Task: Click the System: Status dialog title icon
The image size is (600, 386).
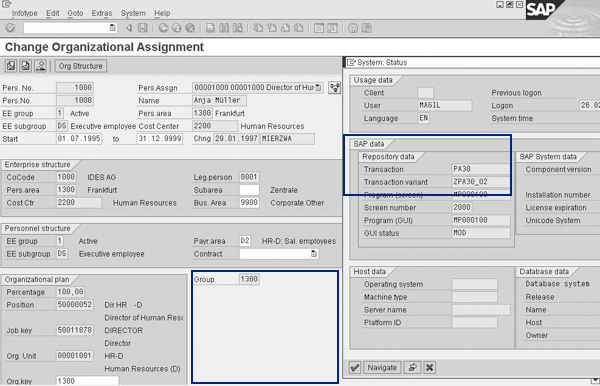Action: (351, 62)
